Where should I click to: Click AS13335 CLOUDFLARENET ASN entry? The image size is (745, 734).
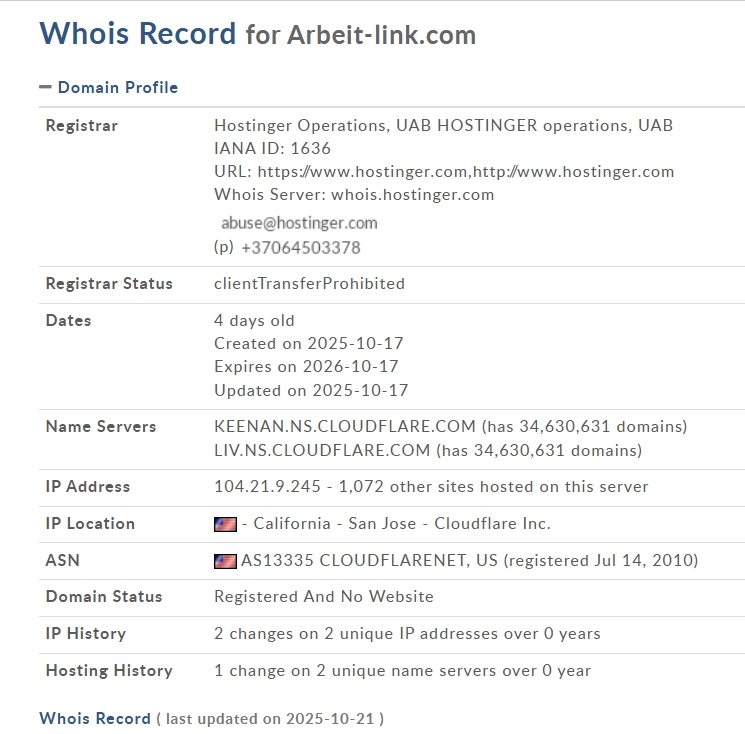point(370,561)
